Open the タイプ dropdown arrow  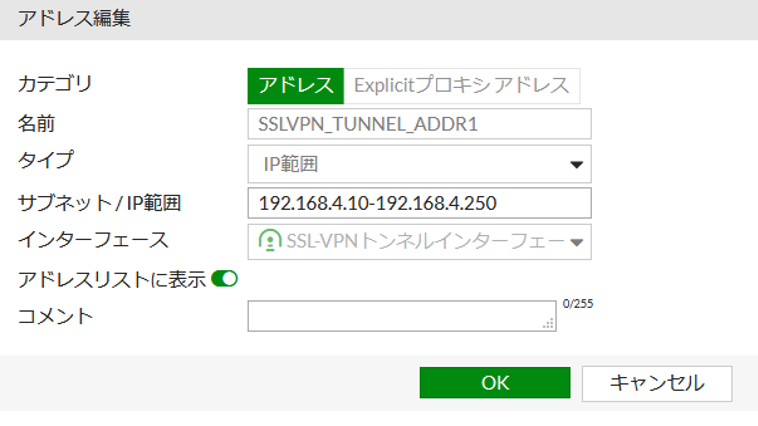(x=576, y=165)
